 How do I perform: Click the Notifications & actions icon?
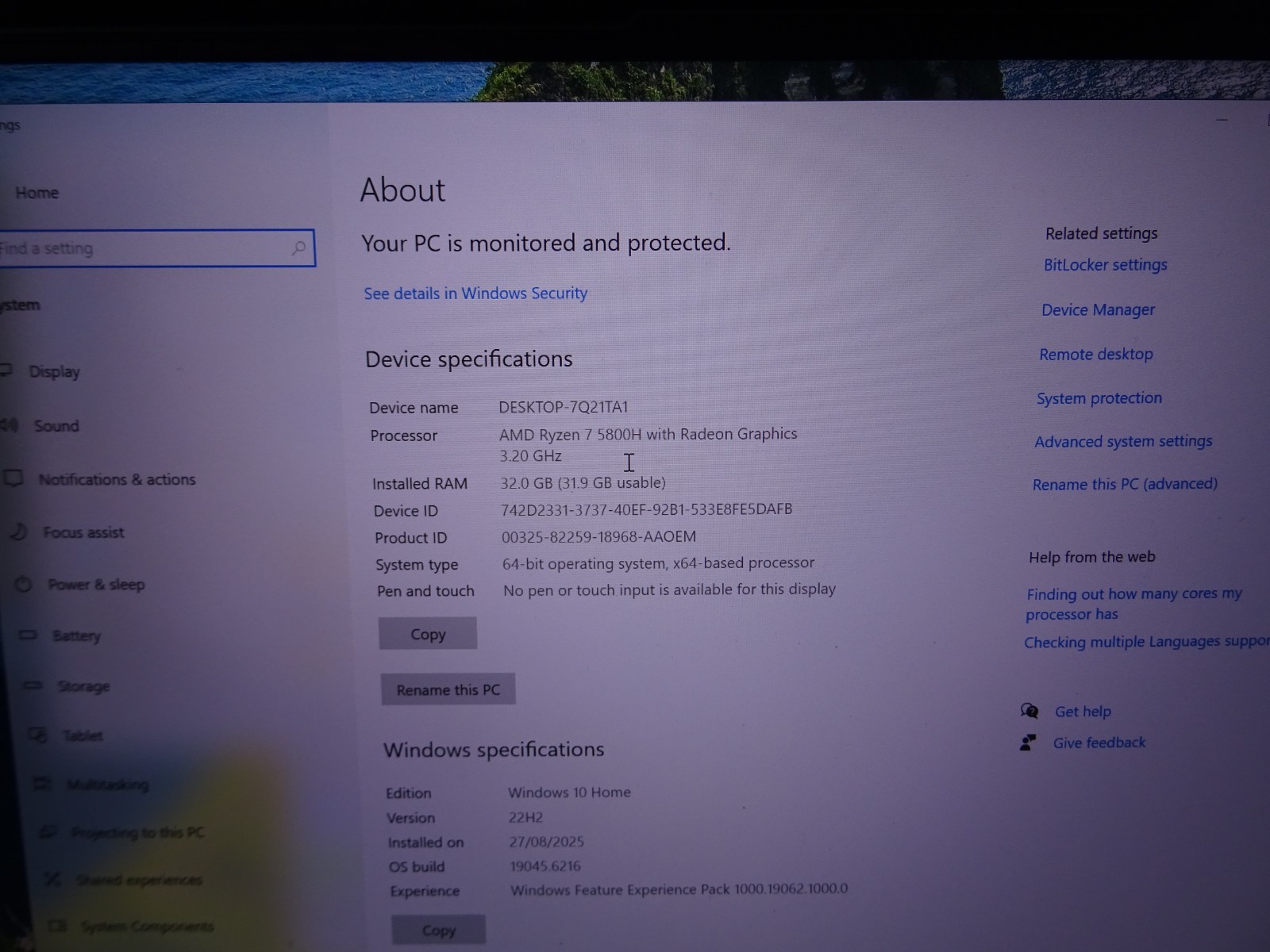pos(13,478)
